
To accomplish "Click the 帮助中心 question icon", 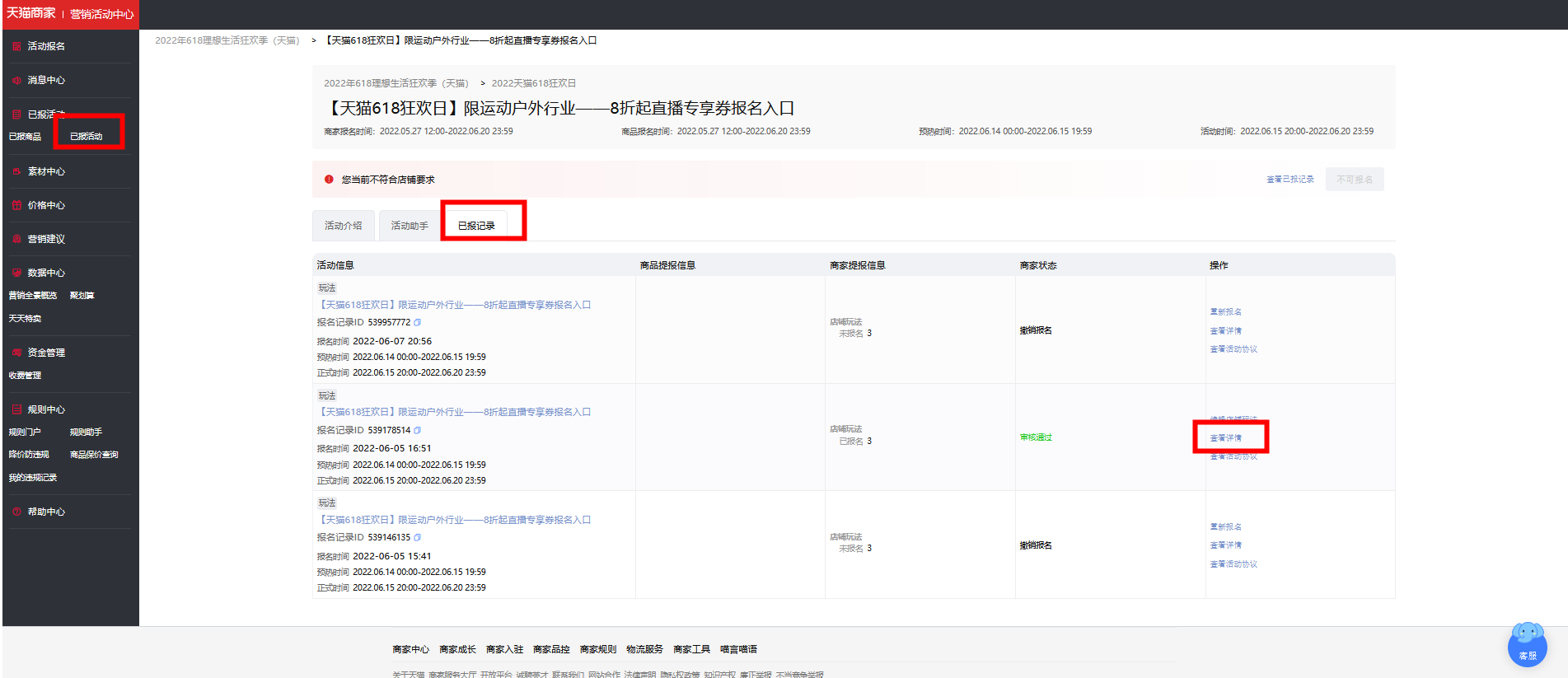I will click(x=16, y=512).
